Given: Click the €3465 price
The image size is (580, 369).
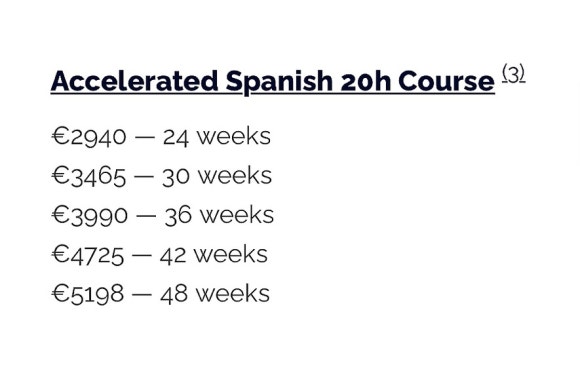Looking at the screenshot, I should pos(88,176).
